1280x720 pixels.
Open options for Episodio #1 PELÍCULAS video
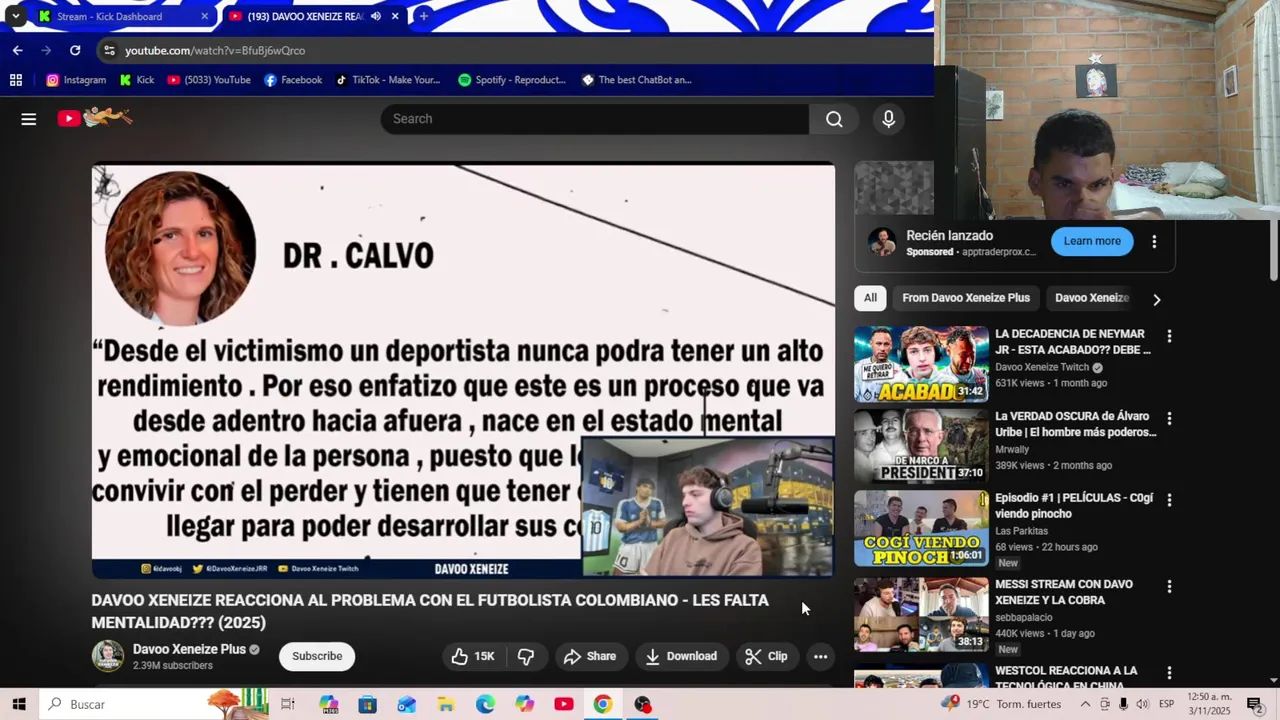[1169, 500]
